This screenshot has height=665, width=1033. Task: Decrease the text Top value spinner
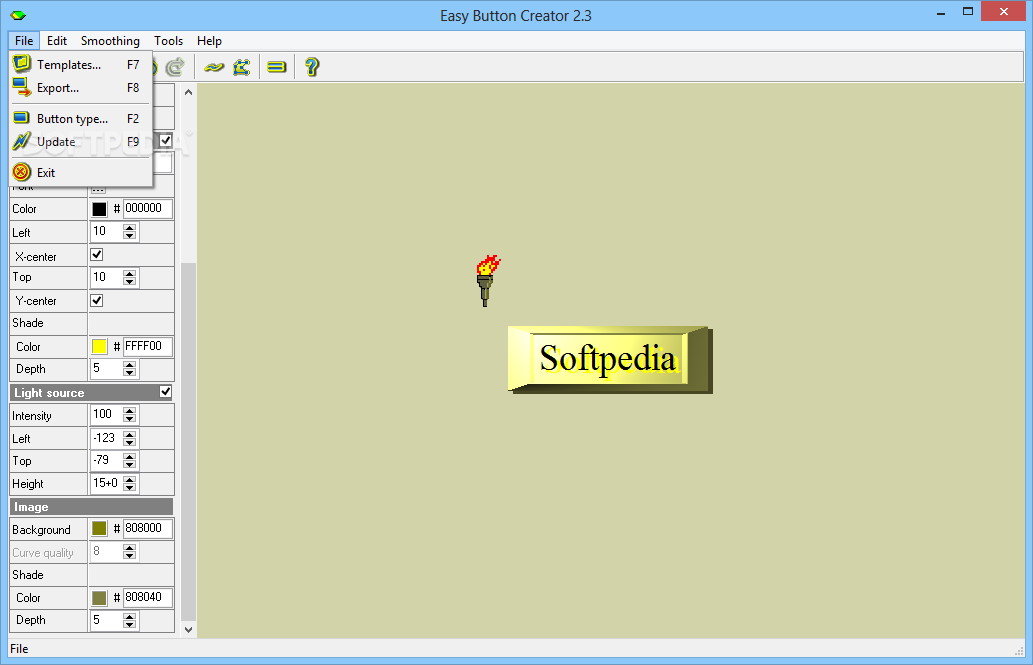(x=130, y=282)
